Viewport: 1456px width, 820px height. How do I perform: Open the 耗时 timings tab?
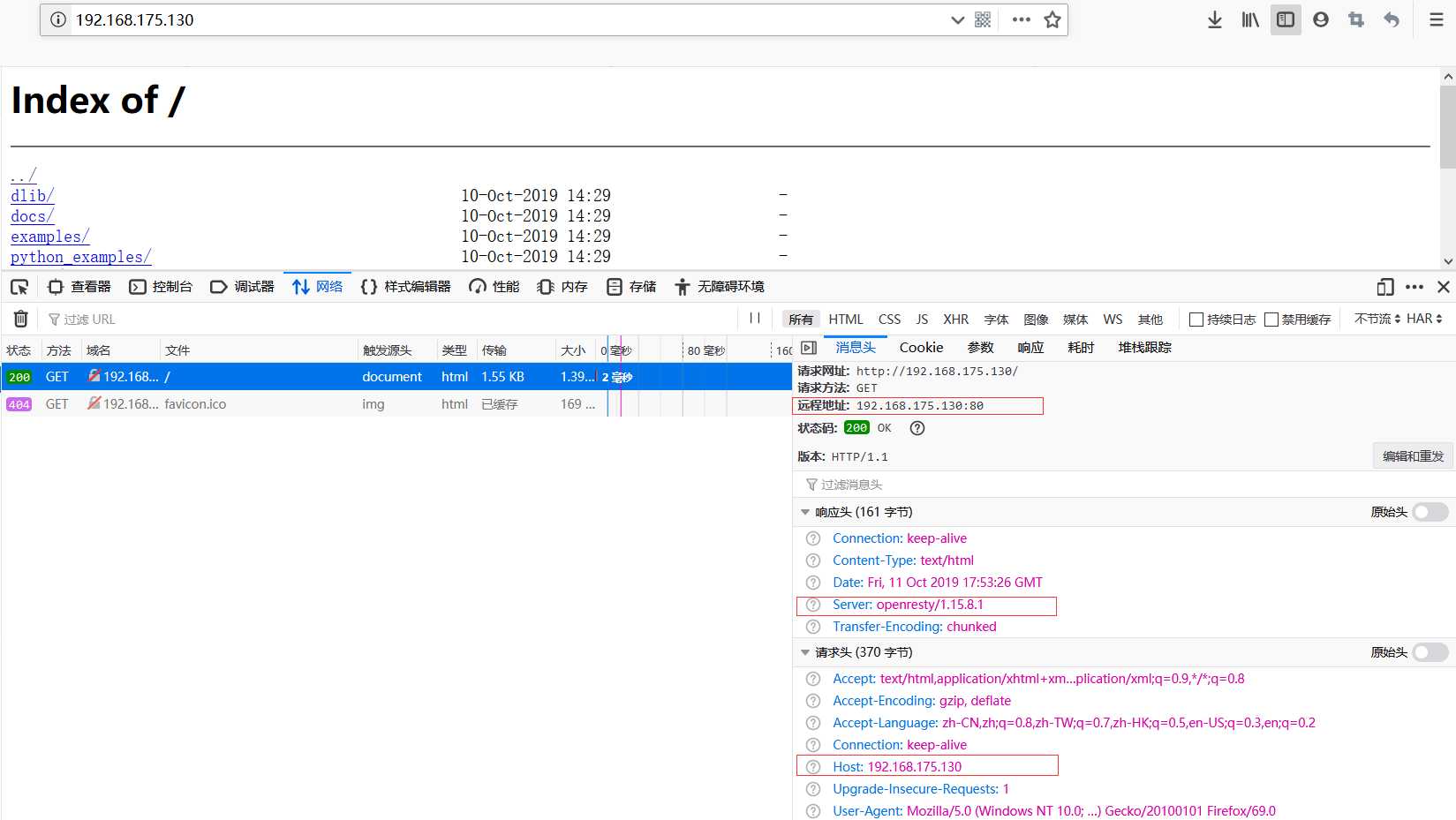click(x=1081, y=348)
